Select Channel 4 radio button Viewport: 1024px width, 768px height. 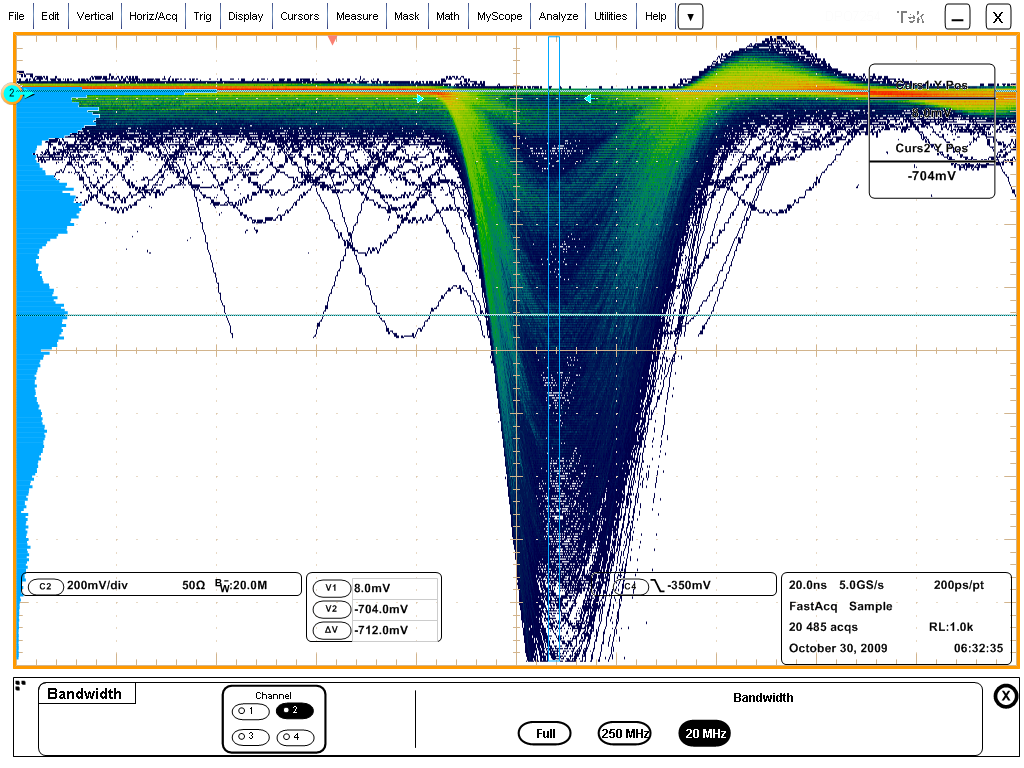pyautogui.click(x=294, y=737)
